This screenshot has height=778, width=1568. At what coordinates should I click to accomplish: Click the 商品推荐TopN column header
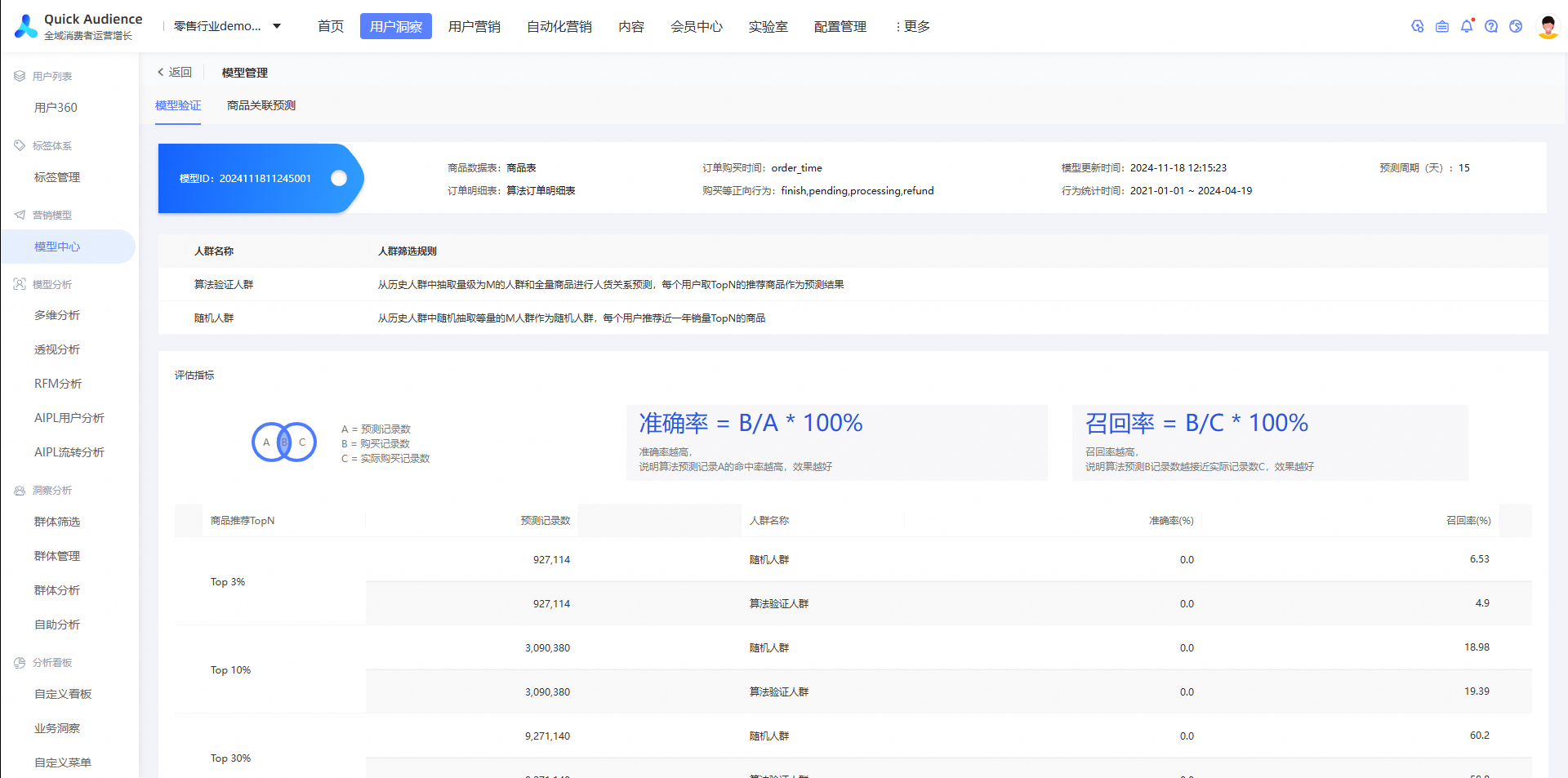coord(243,521)
